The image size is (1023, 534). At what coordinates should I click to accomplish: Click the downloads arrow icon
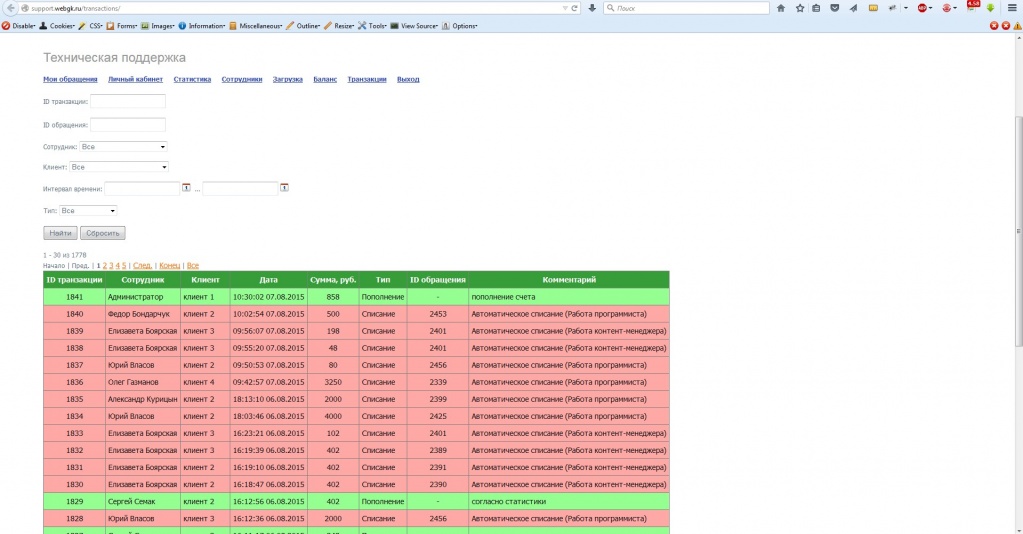pos(592,8)
